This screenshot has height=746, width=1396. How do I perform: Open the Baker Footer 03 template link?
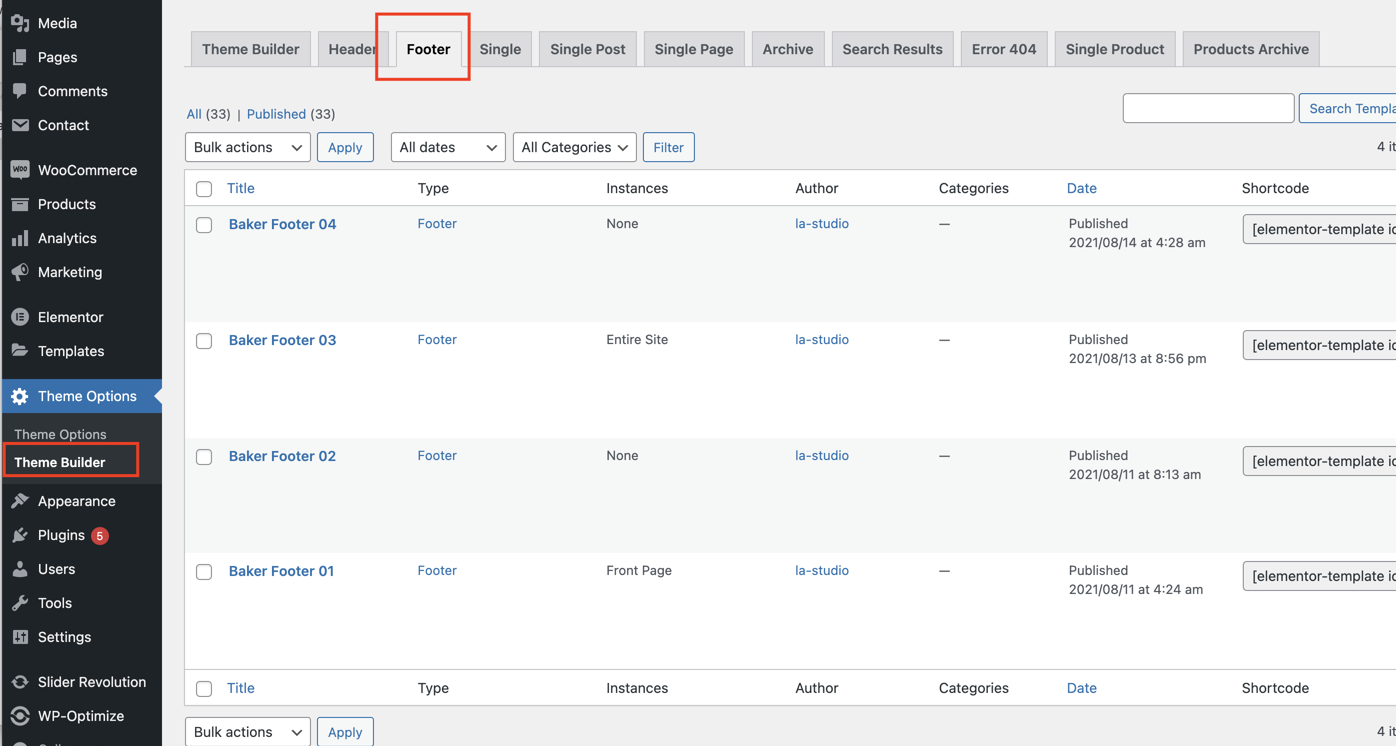click(x=282, y=340)
